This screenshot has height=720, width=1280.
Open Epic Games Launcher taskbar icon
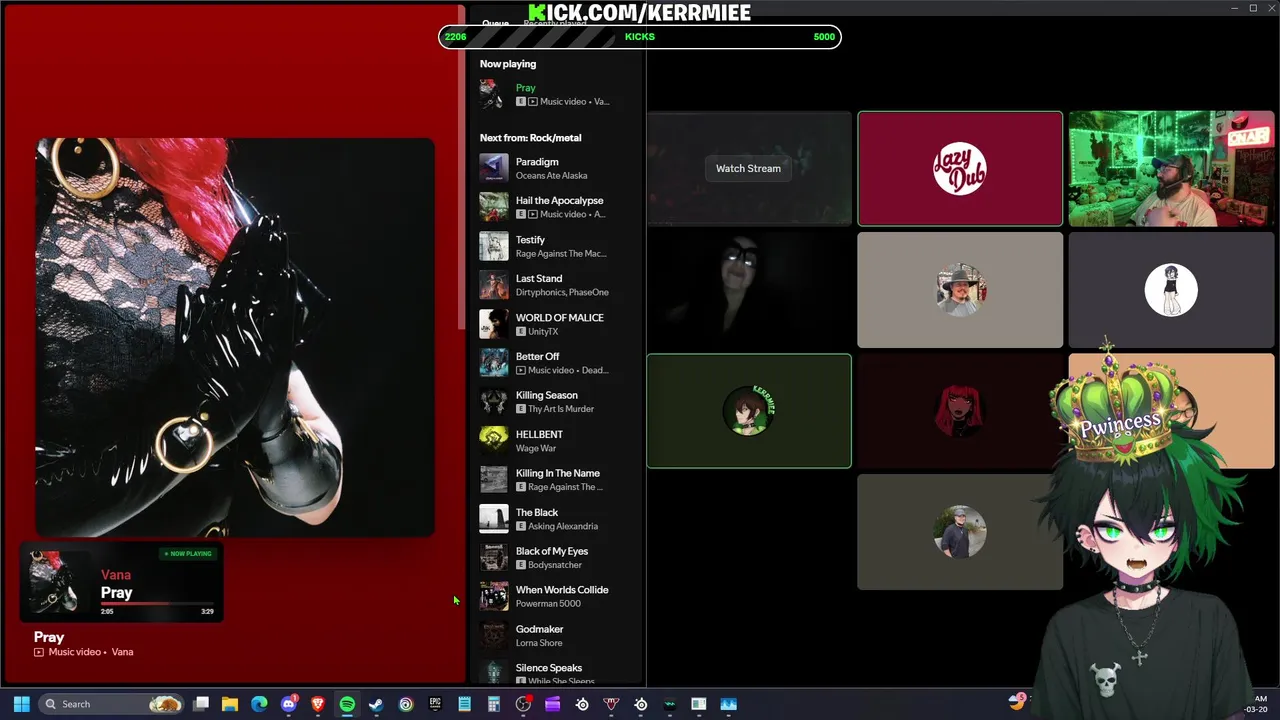click(x=435, y=704)
